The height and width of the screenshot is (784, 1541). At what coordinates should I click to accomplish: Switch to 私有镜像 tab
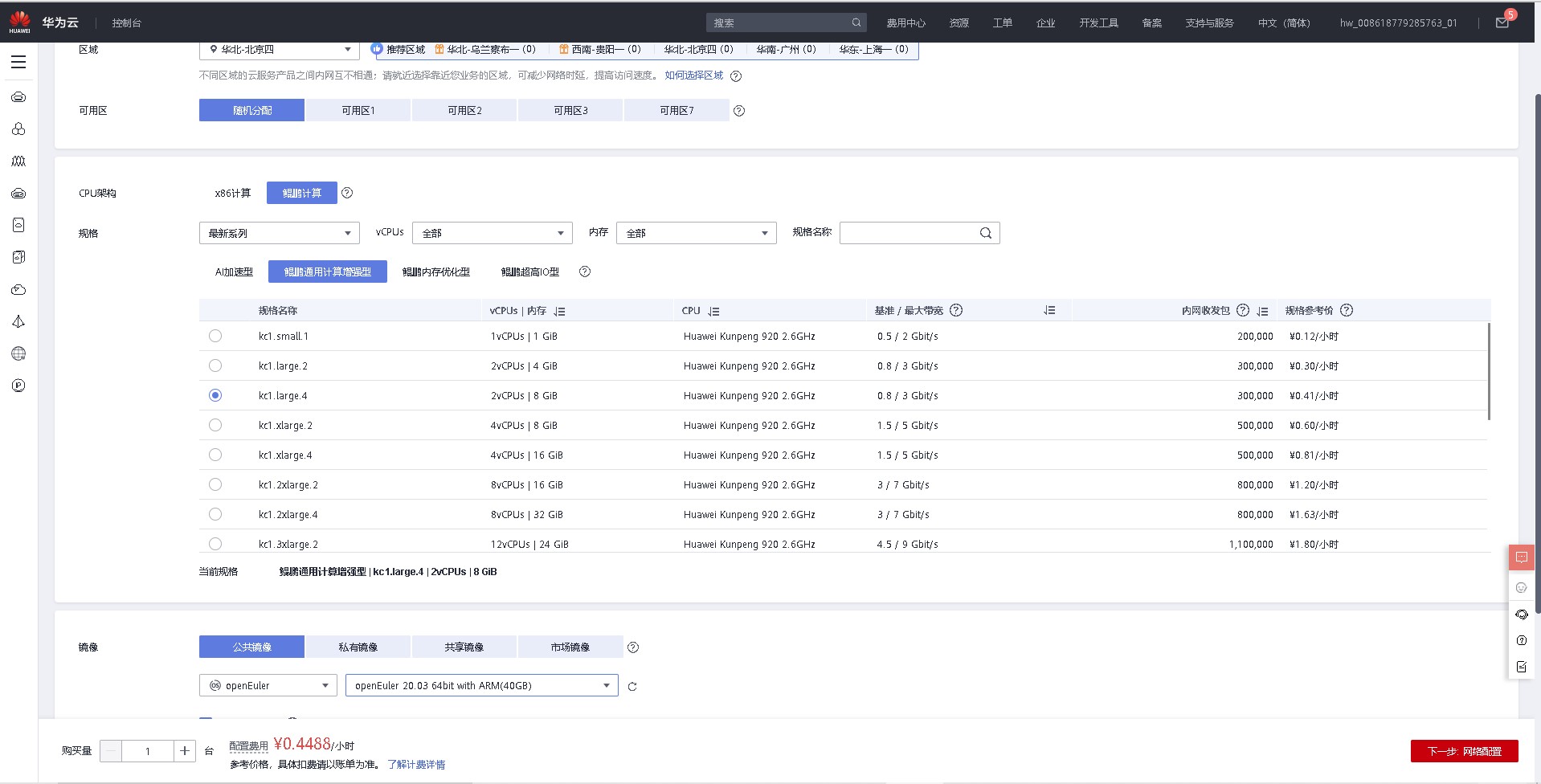click(x=358, y=647)
